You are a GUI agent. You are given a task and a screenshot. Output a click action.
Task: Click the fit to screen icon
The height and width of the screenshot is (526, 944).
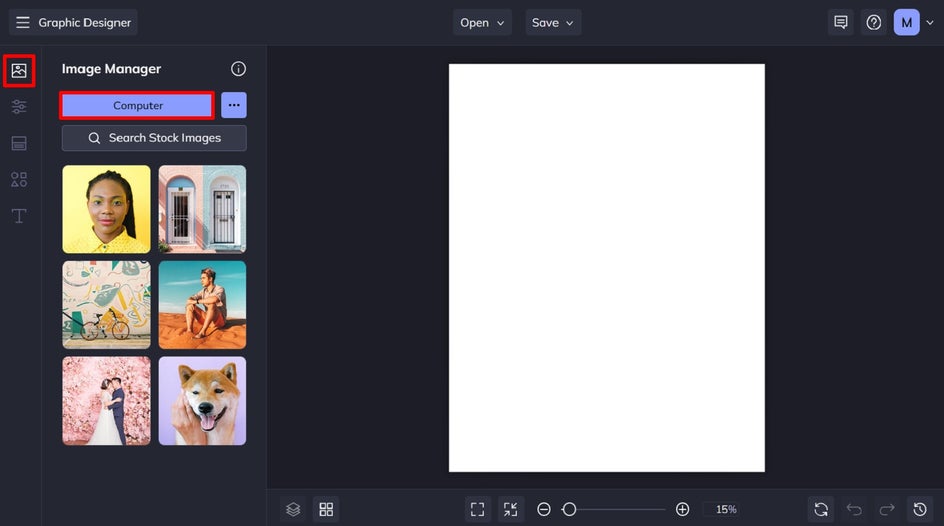tap(477, 509)
